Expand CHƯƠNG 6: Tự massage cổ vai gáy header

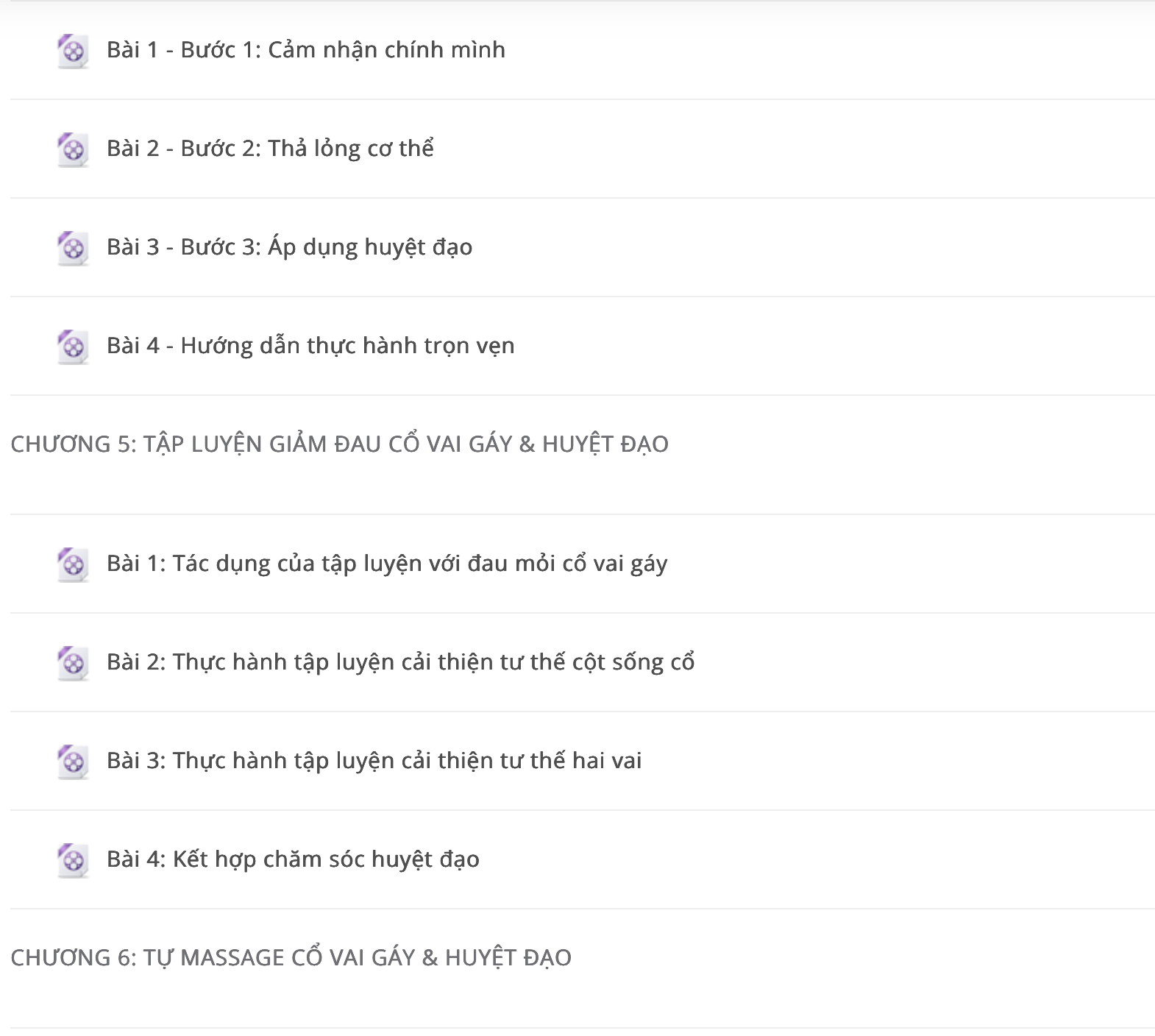(291, 958)
